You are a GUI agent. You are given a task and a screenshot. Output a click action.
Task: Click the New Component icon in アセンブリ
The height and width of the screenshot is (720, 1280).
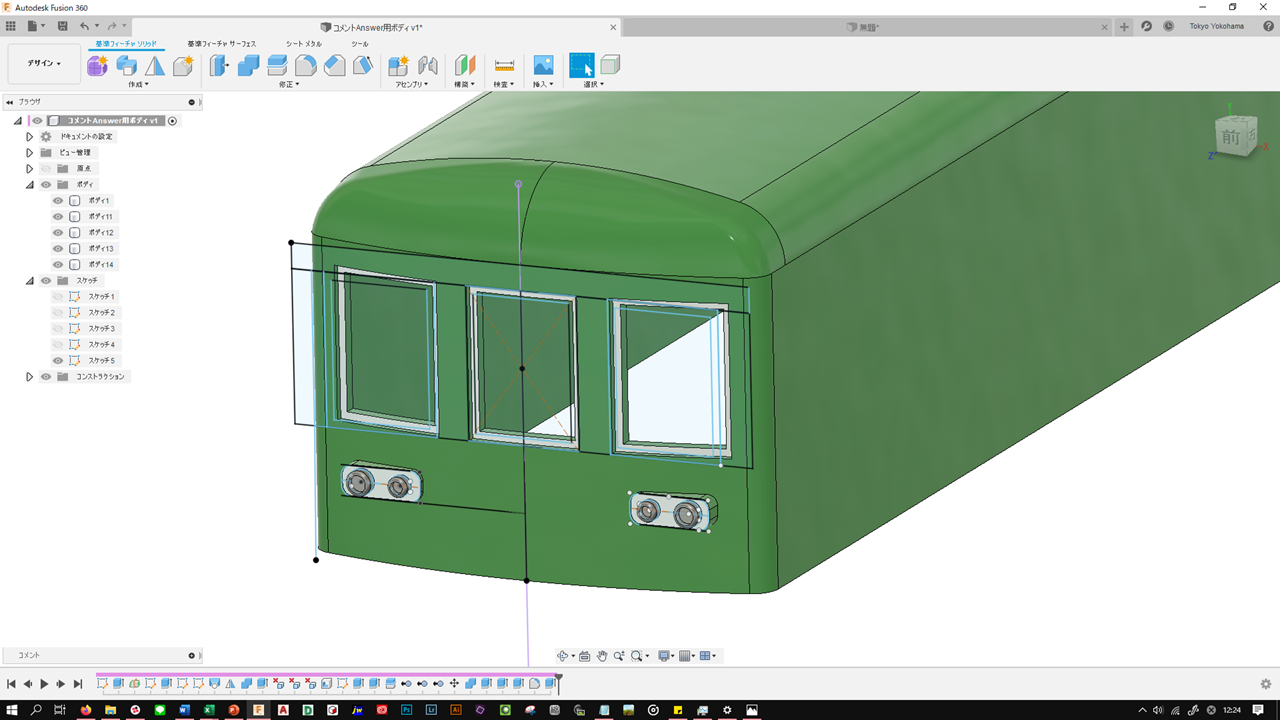click(x=398, y=66)
